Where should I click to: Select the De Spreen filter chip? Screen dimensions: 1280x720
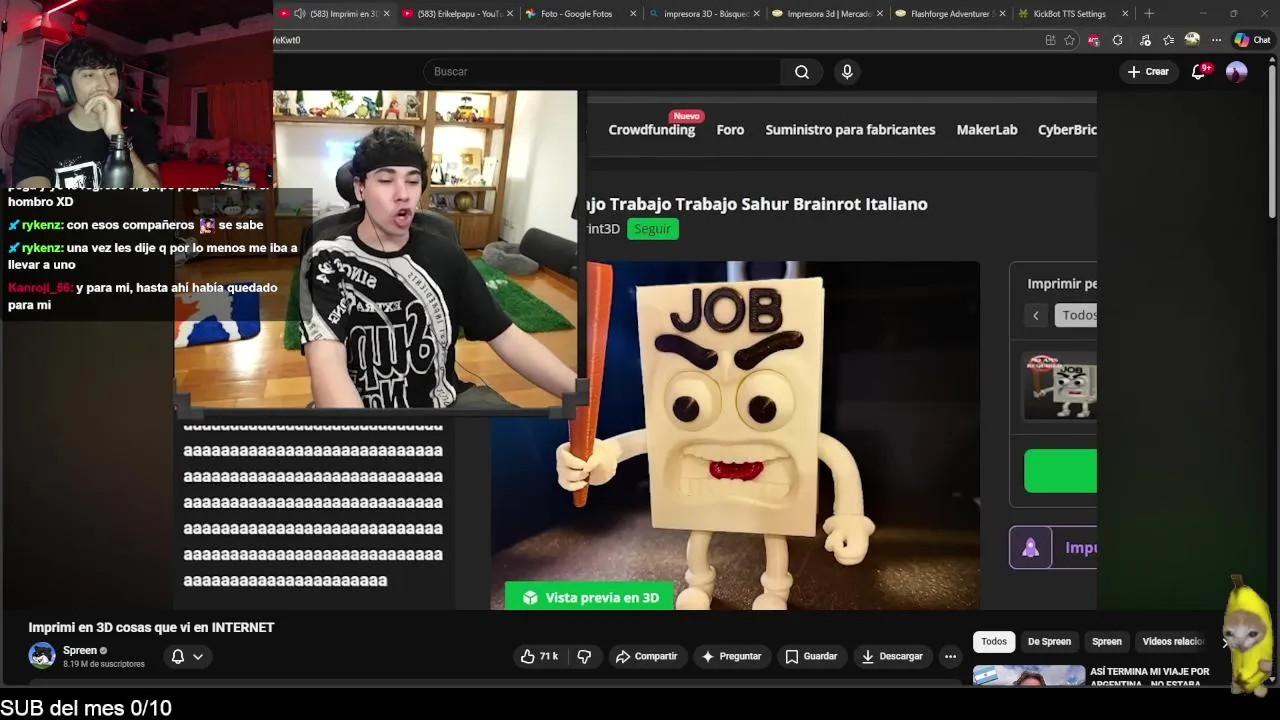(1049, 641)
